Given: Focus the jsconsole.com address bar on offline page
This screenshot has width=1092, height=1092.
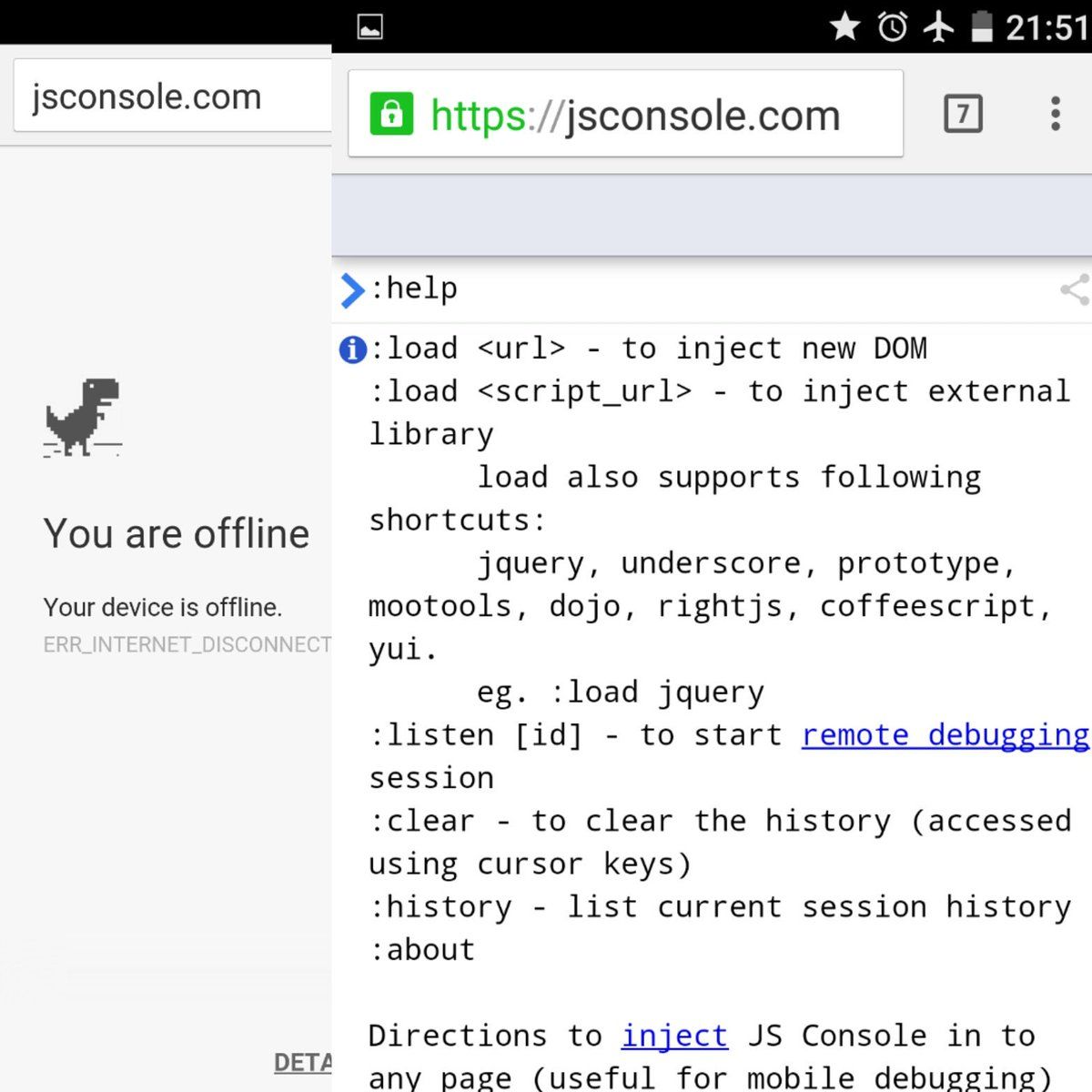Looking at the screenshot, I should point(173,96).
